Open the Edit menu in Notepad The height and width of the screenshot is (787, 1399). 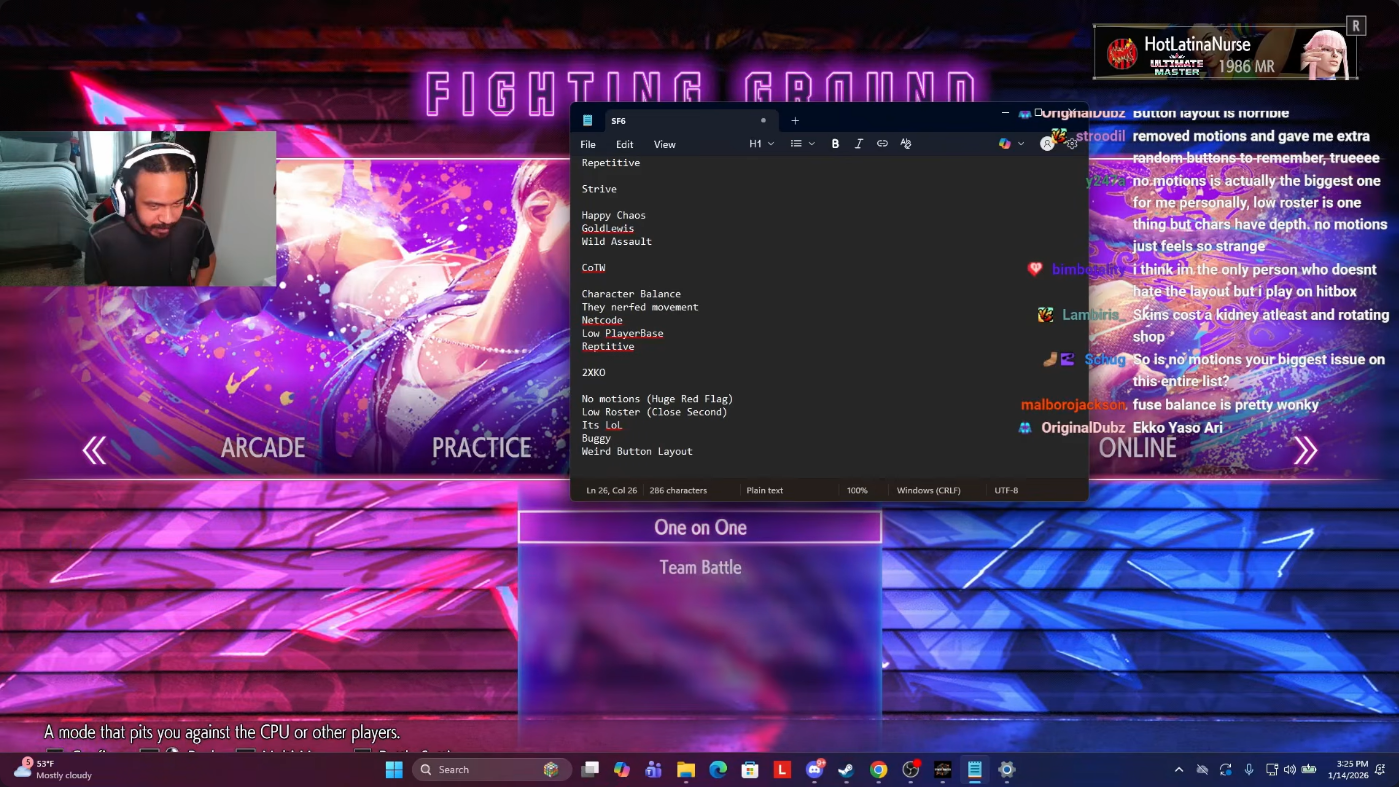625,144
